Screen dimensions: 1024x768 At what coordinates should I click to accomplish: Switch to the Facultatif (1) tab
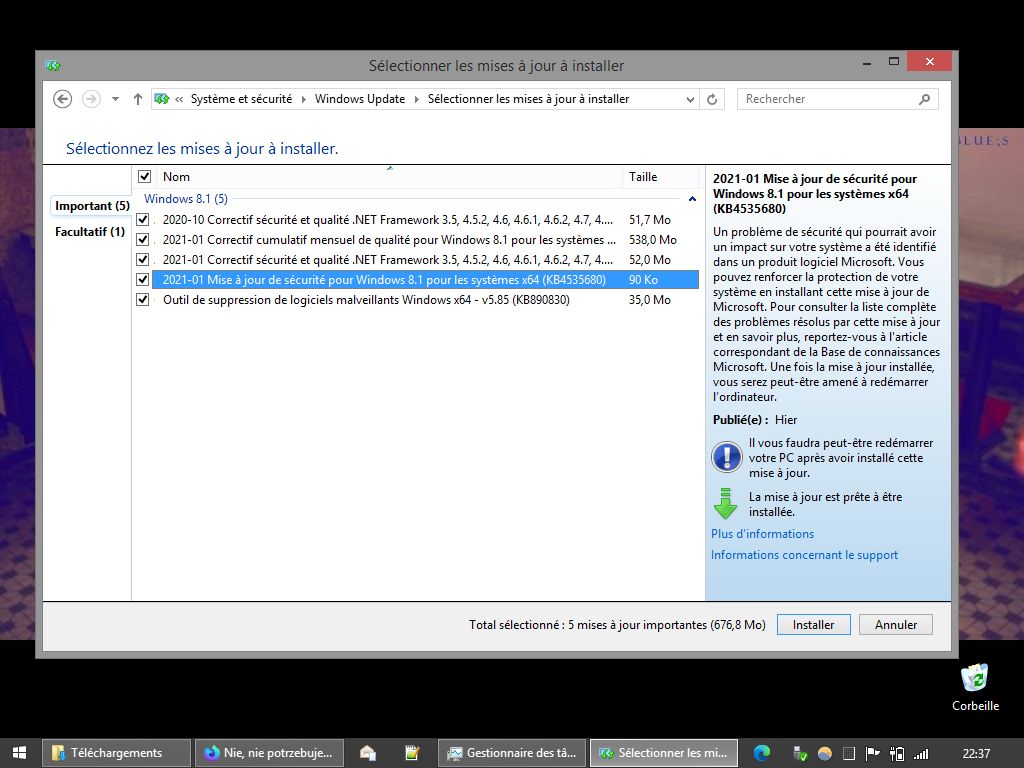click(x=89, y=232)
